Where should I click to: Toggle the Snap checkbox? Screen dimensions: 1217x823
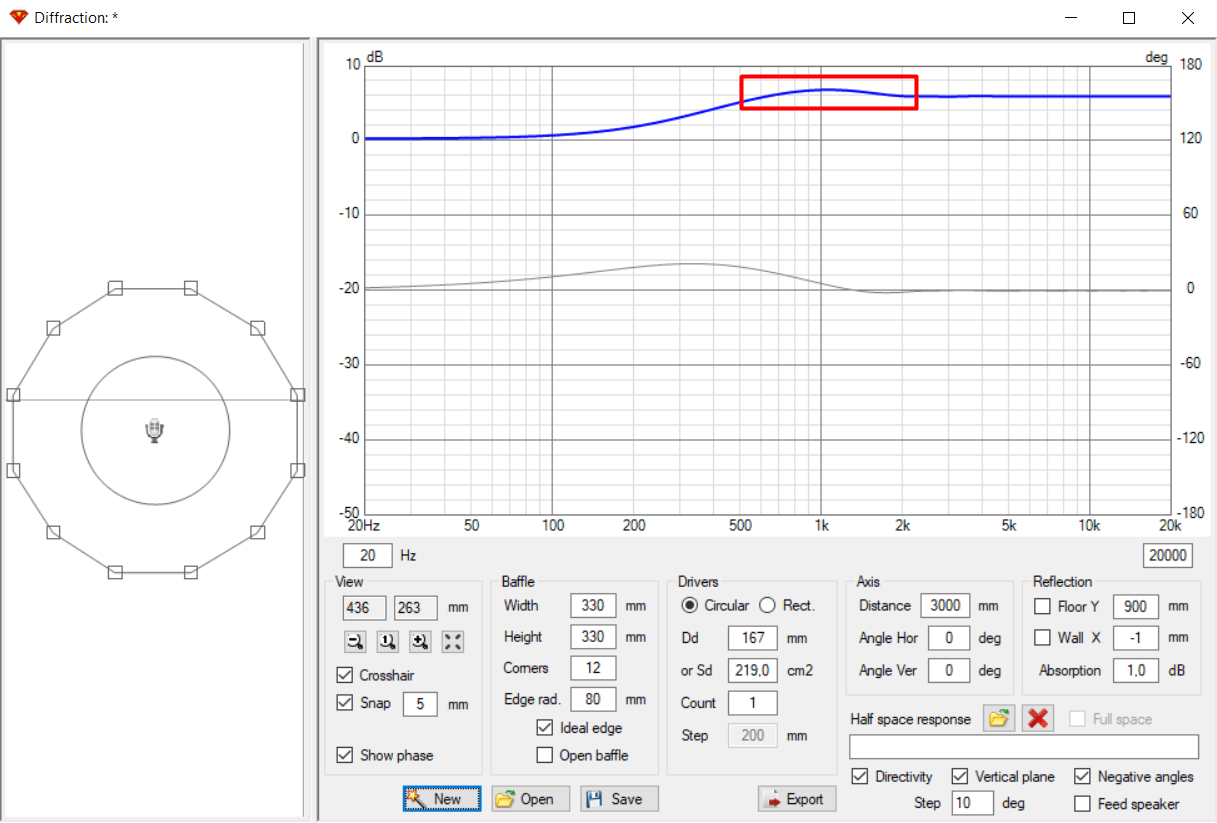pos(345,703)
